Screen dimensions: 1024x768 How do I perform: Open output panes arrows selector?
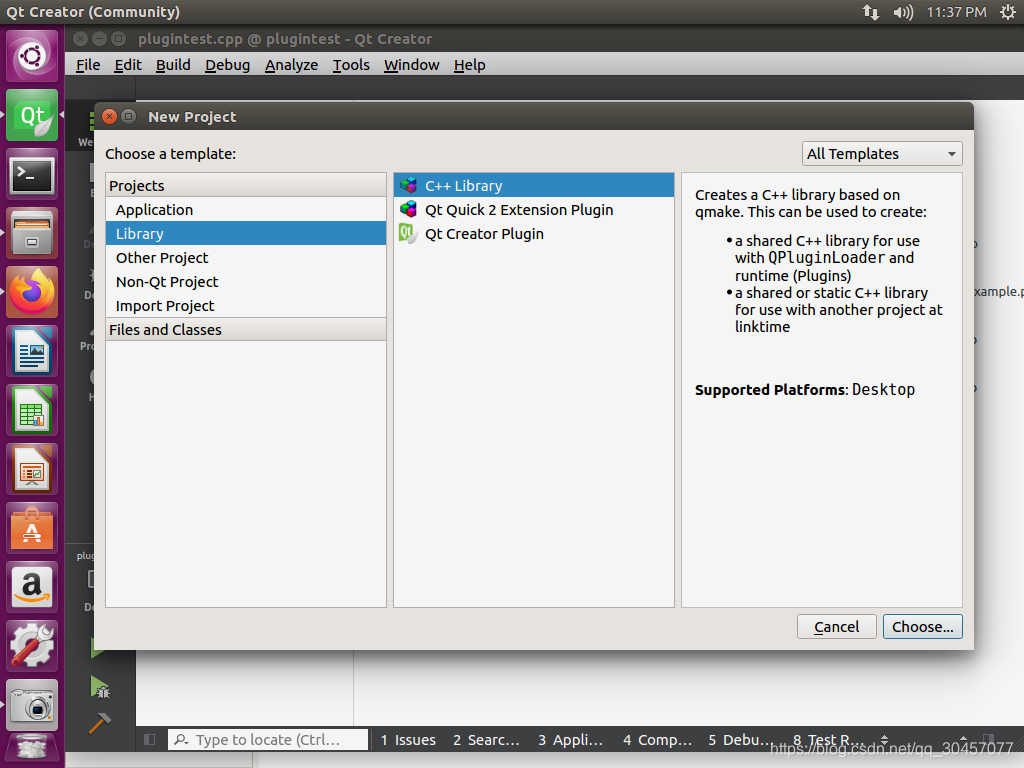pos(884,739)
